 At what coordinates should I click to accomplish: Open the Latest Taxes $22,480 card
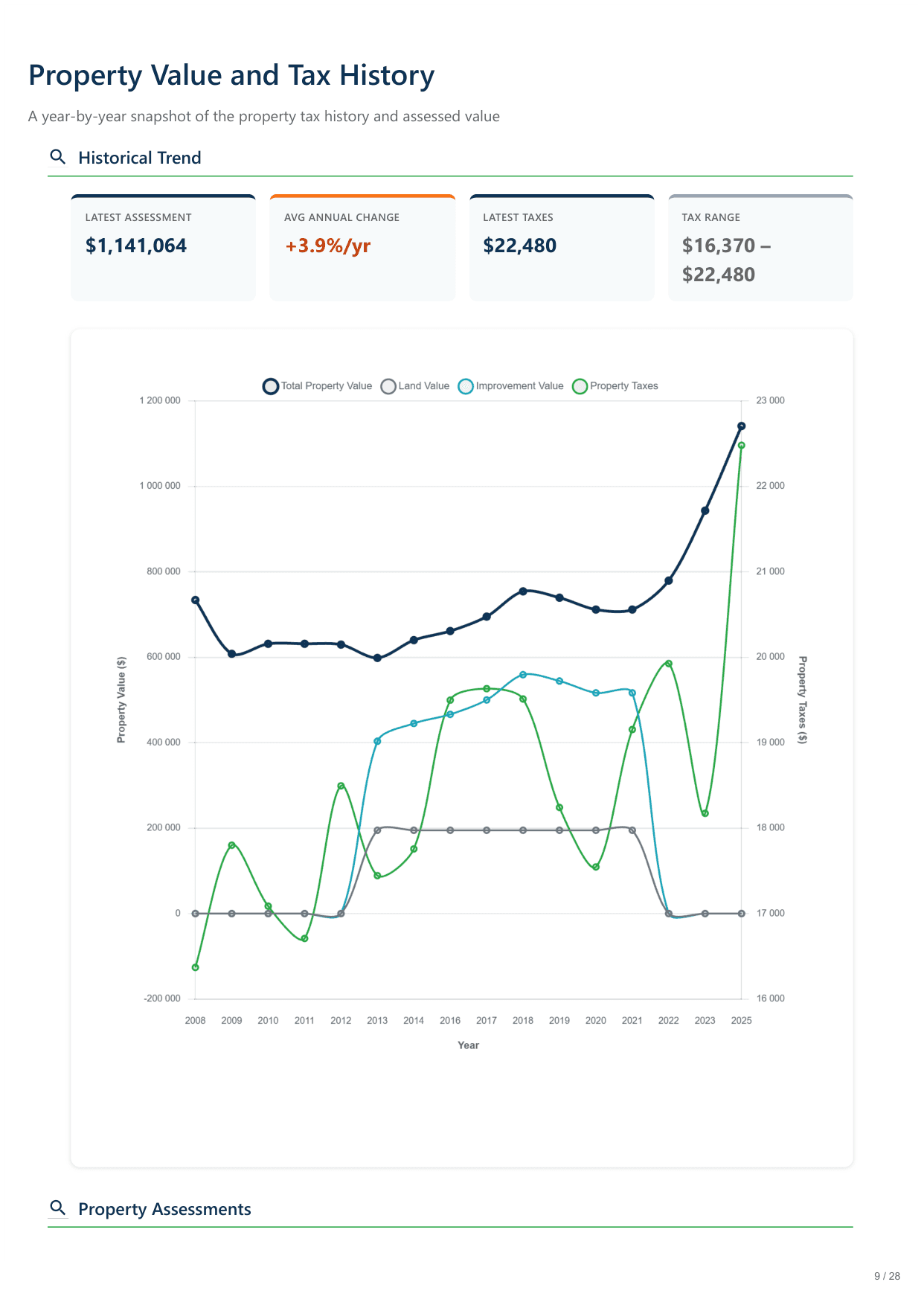(x=562, y=248)
